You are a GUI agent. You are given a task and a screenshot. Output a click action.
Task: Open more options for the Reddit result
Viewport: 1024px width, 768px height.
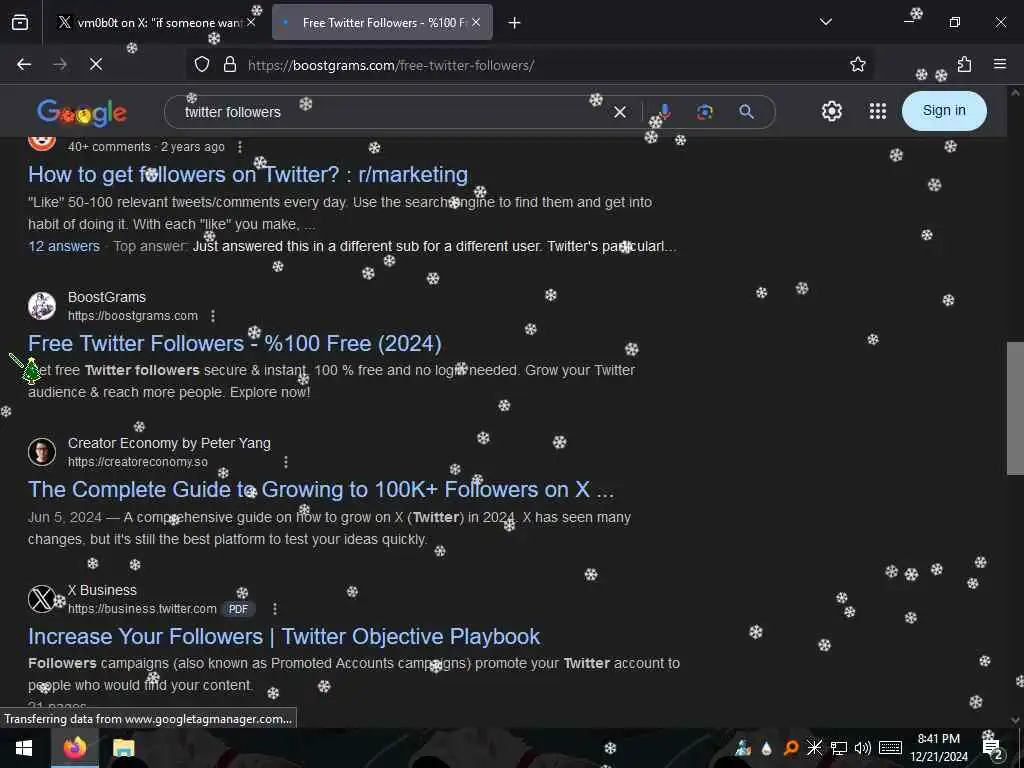(x=240, y=147)
